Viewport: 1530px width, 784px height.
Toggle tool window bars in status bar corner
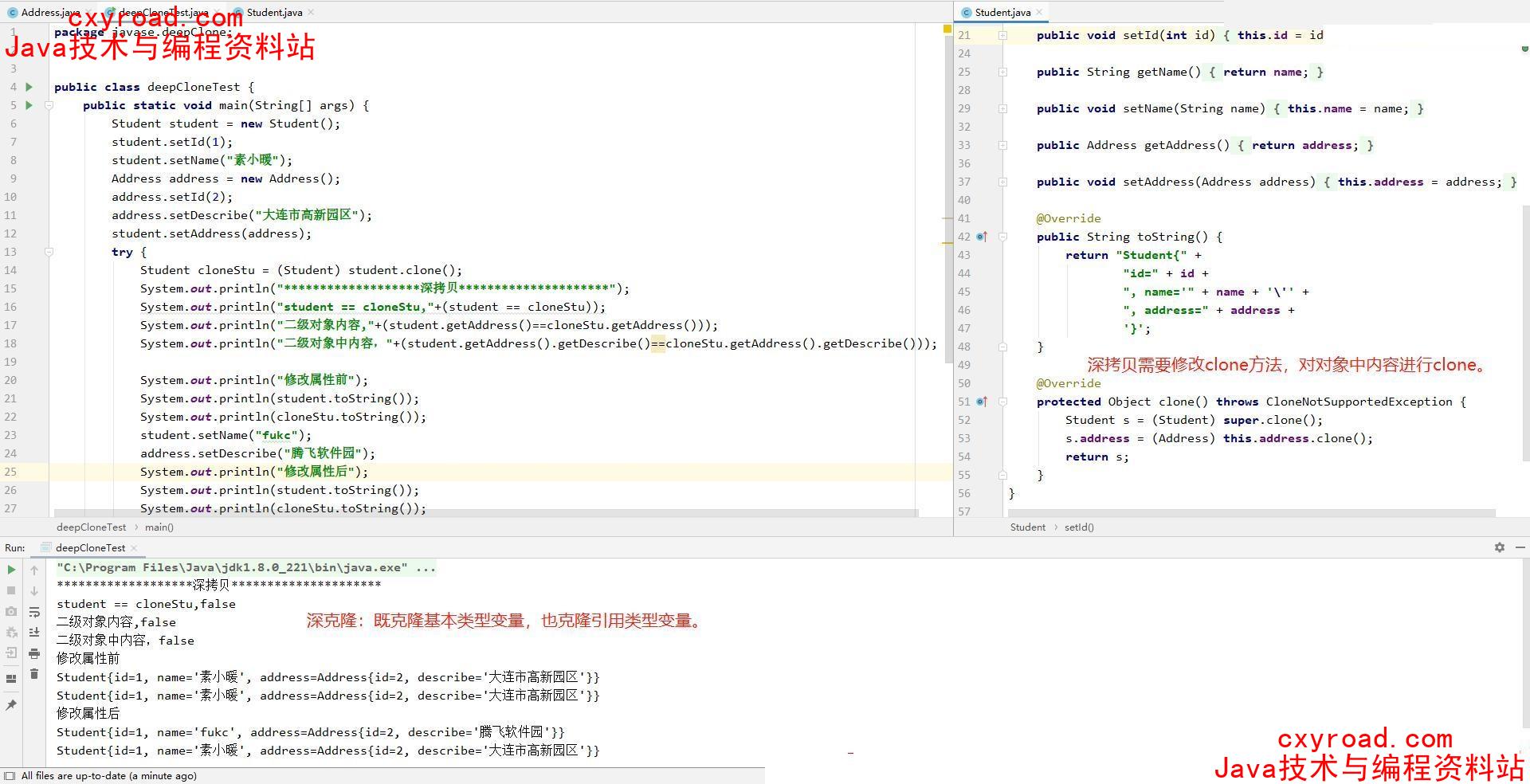pyautogui.click(x=10, y=776)
